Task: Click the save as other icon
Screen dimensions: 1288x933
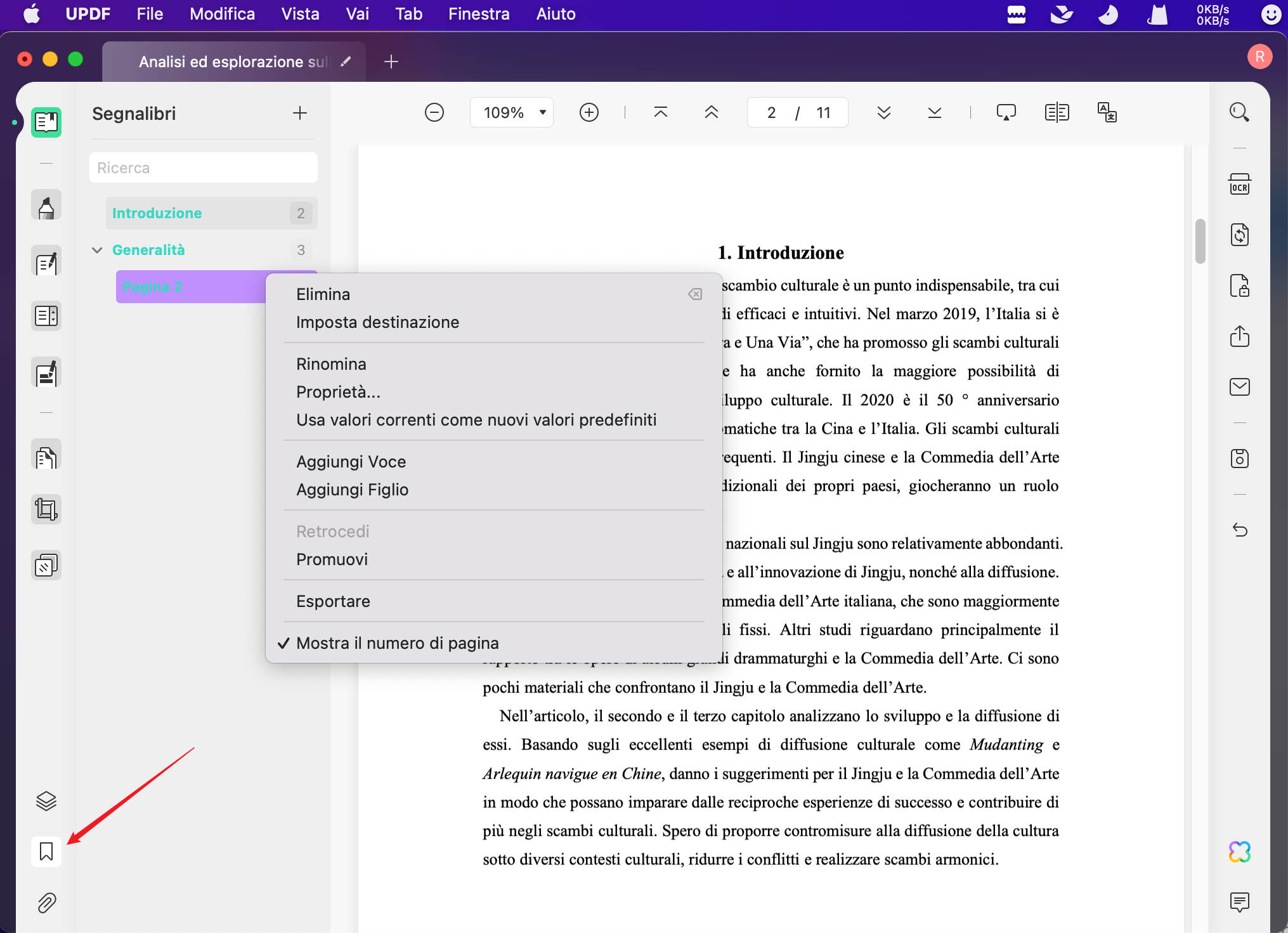Action: pyautogui.click(x=1239, y=458)
